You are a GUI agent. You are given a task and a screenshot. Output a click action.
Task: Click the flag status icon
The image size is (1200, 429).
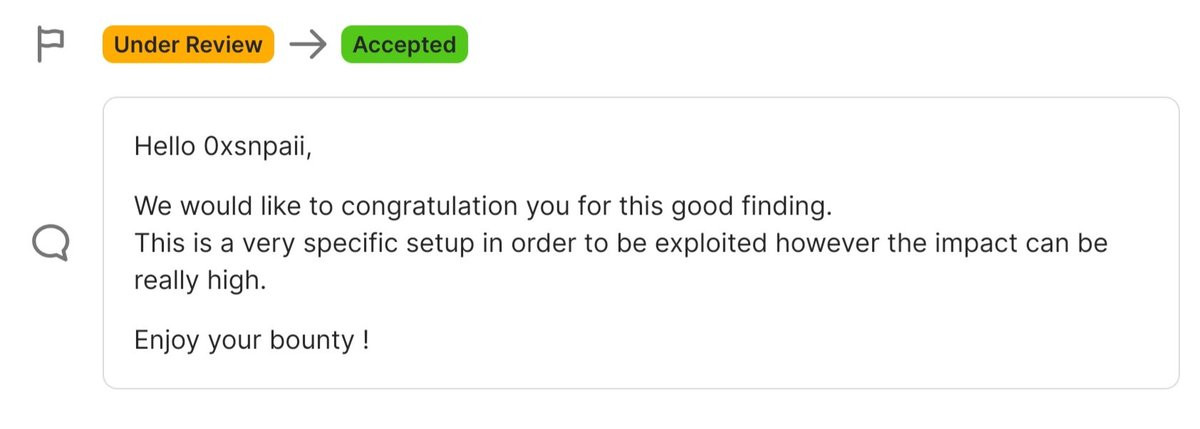click(50, 45)
